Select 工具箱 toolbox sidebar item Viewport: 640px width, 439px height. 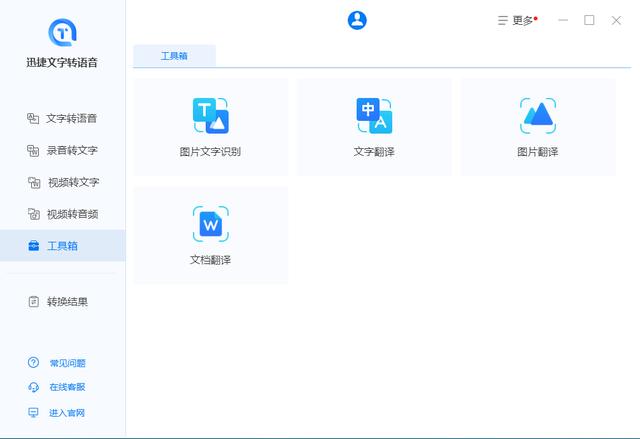tap(62, 246)
